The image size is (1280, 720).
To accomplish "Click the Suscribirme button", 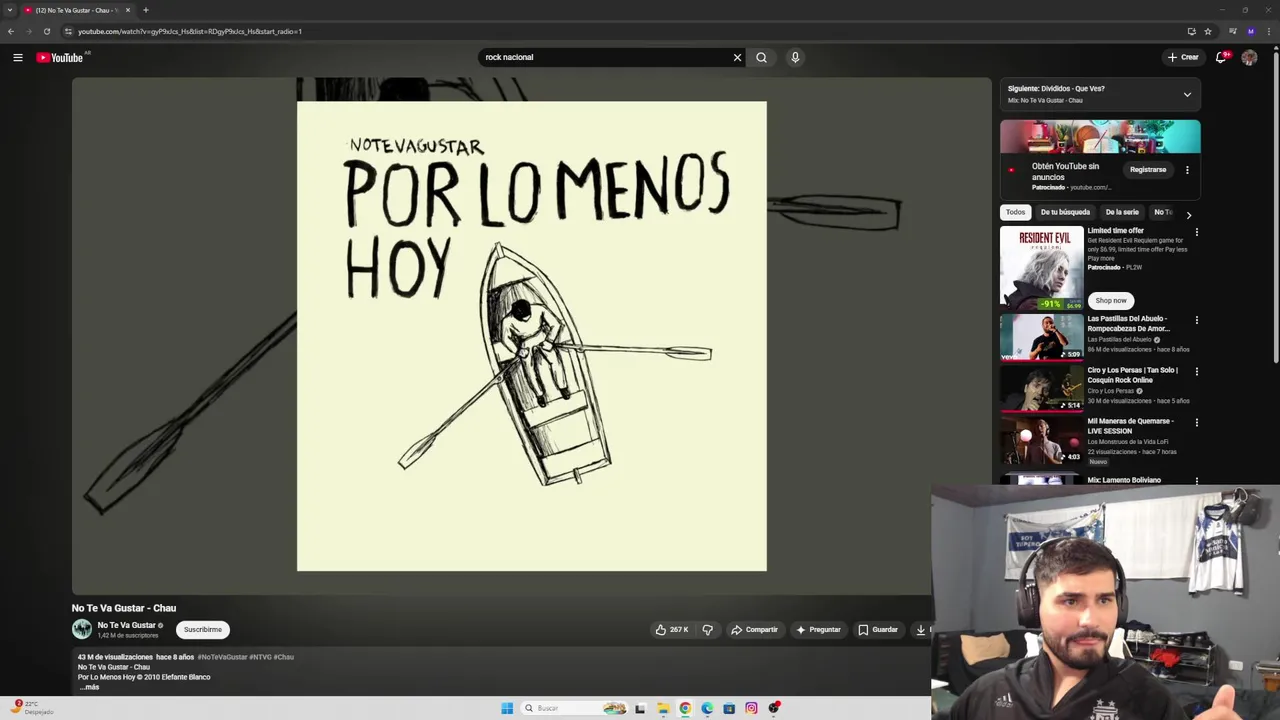I will [203, 629].
